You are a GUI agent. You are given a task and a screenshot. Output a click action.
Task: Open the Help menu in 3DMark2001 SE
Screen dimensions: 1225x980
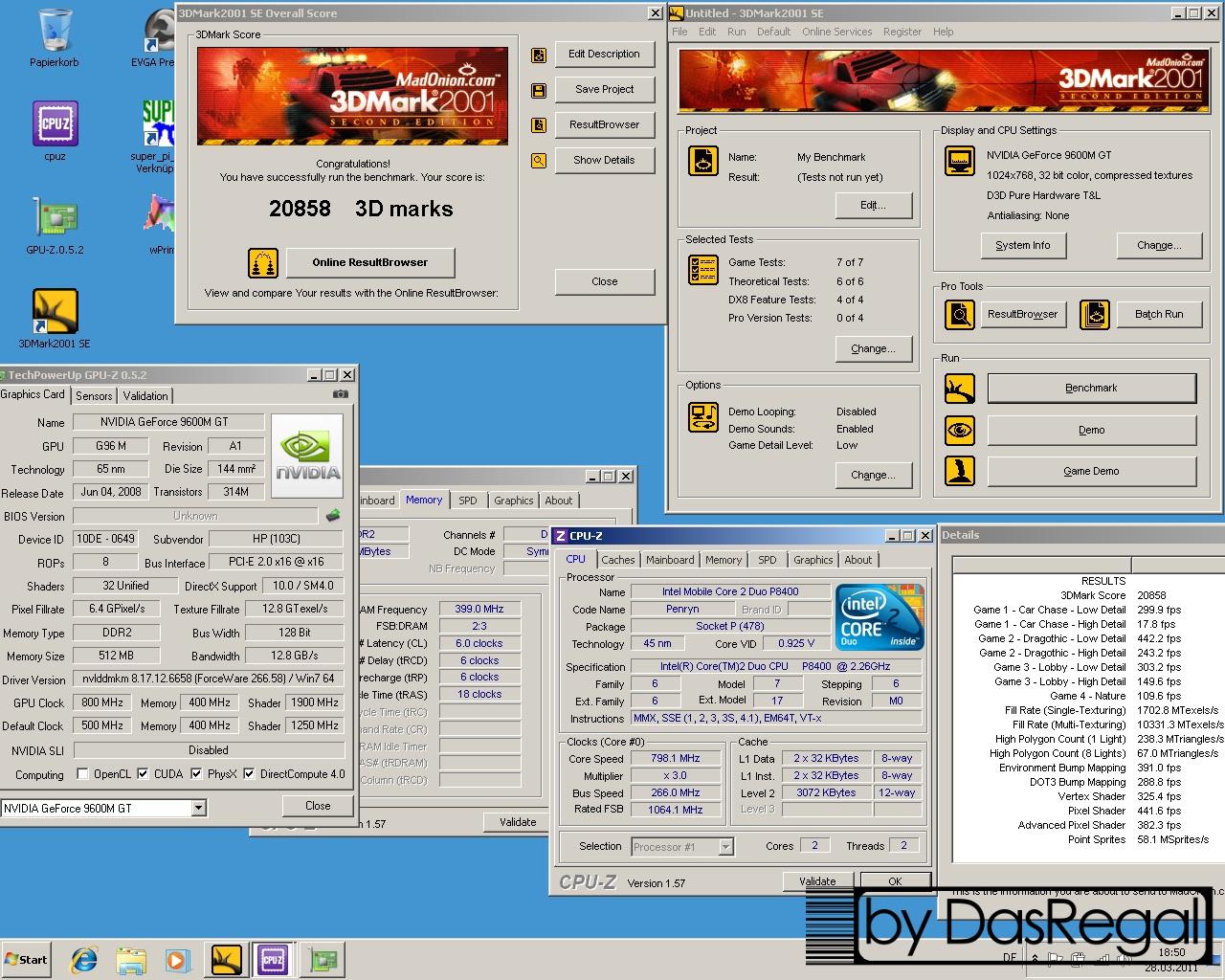pyautogui.click(x=944, y=32)
